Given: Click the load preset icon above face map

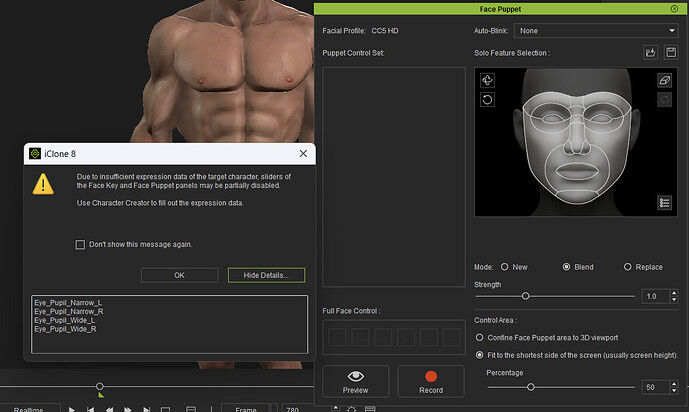Looking at the screenshot, I should (x=648, y=52).
